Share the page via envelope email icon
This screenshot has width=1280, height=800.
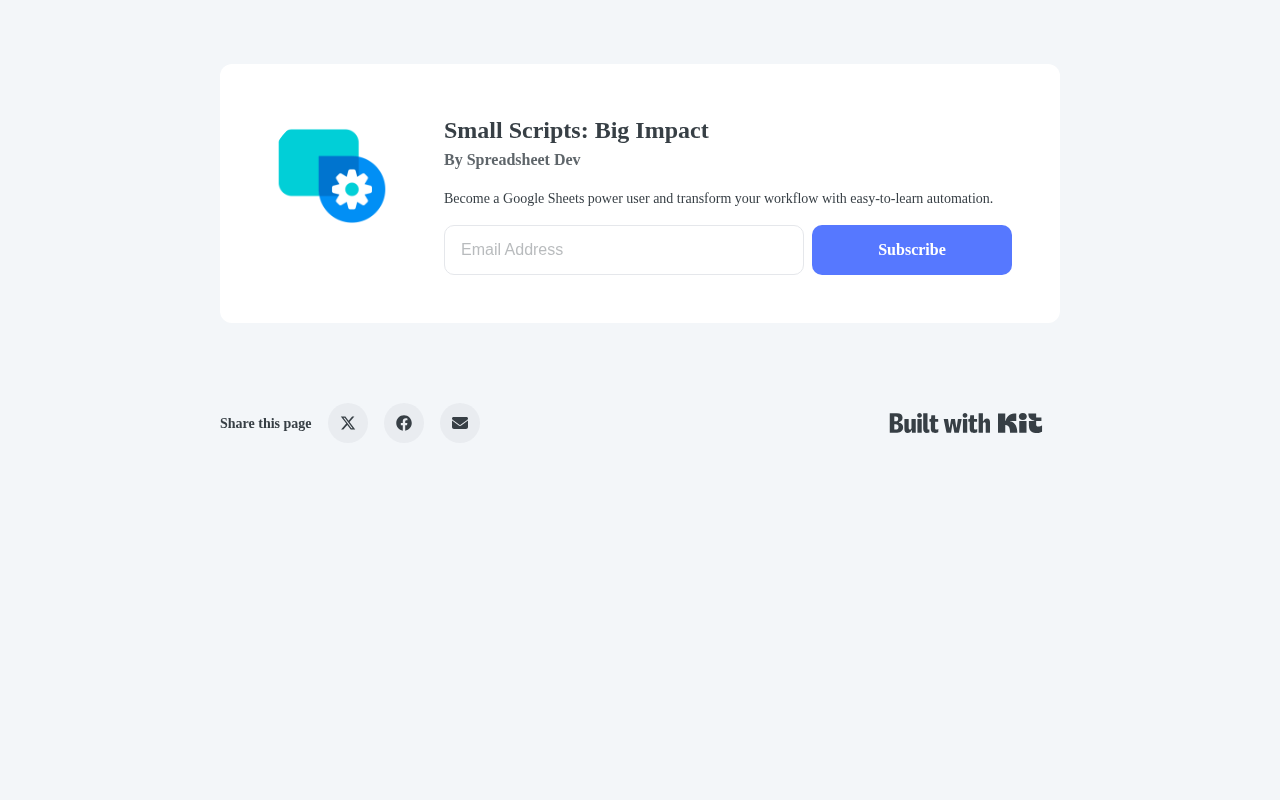point(460,423)
